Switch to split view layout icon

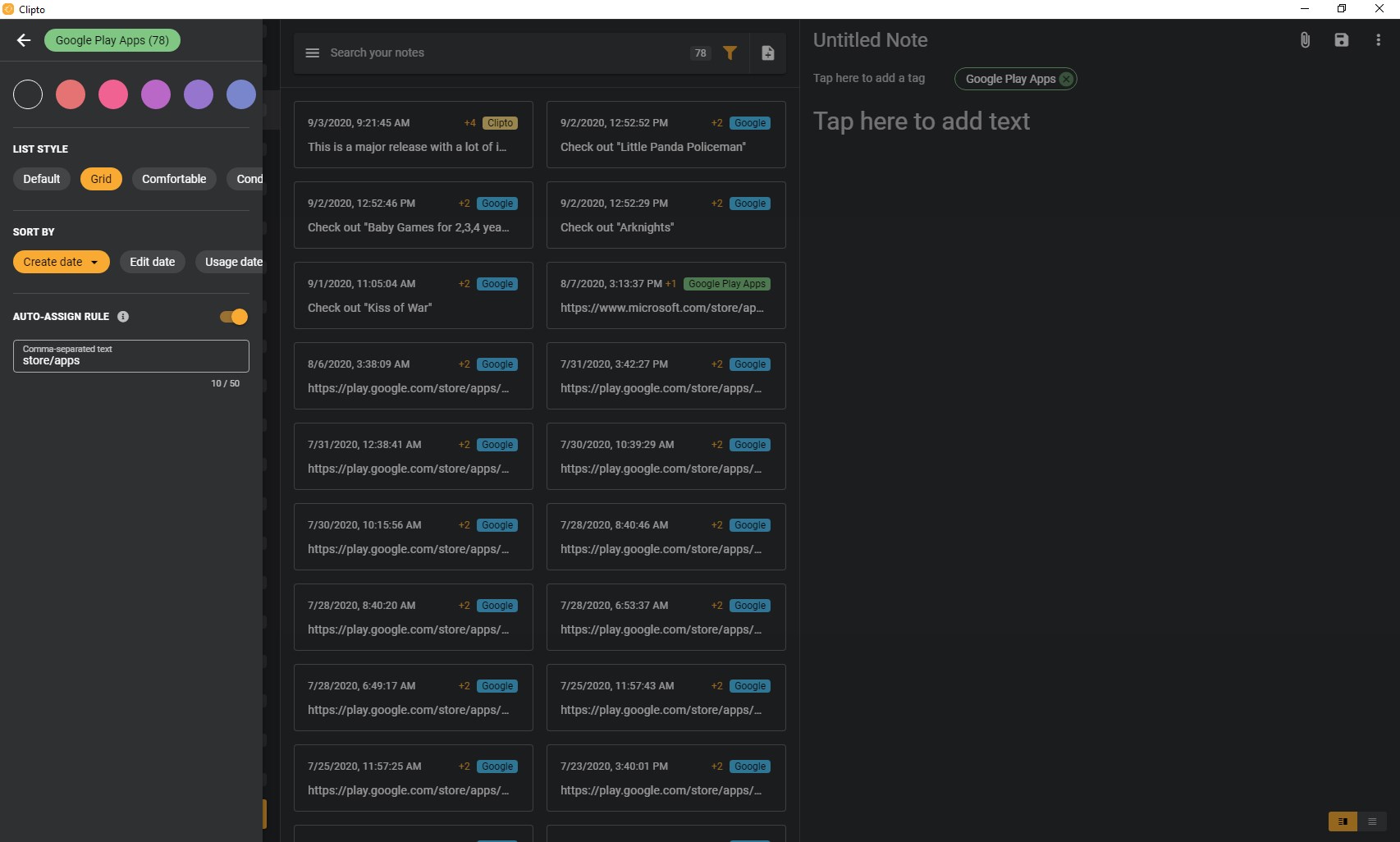coord(1343,821)
